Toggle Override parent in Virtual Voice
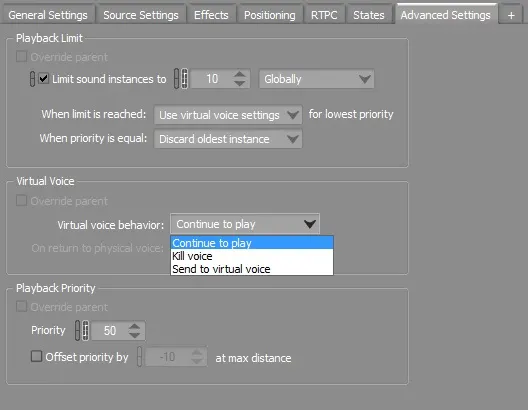 click(21, 201)
